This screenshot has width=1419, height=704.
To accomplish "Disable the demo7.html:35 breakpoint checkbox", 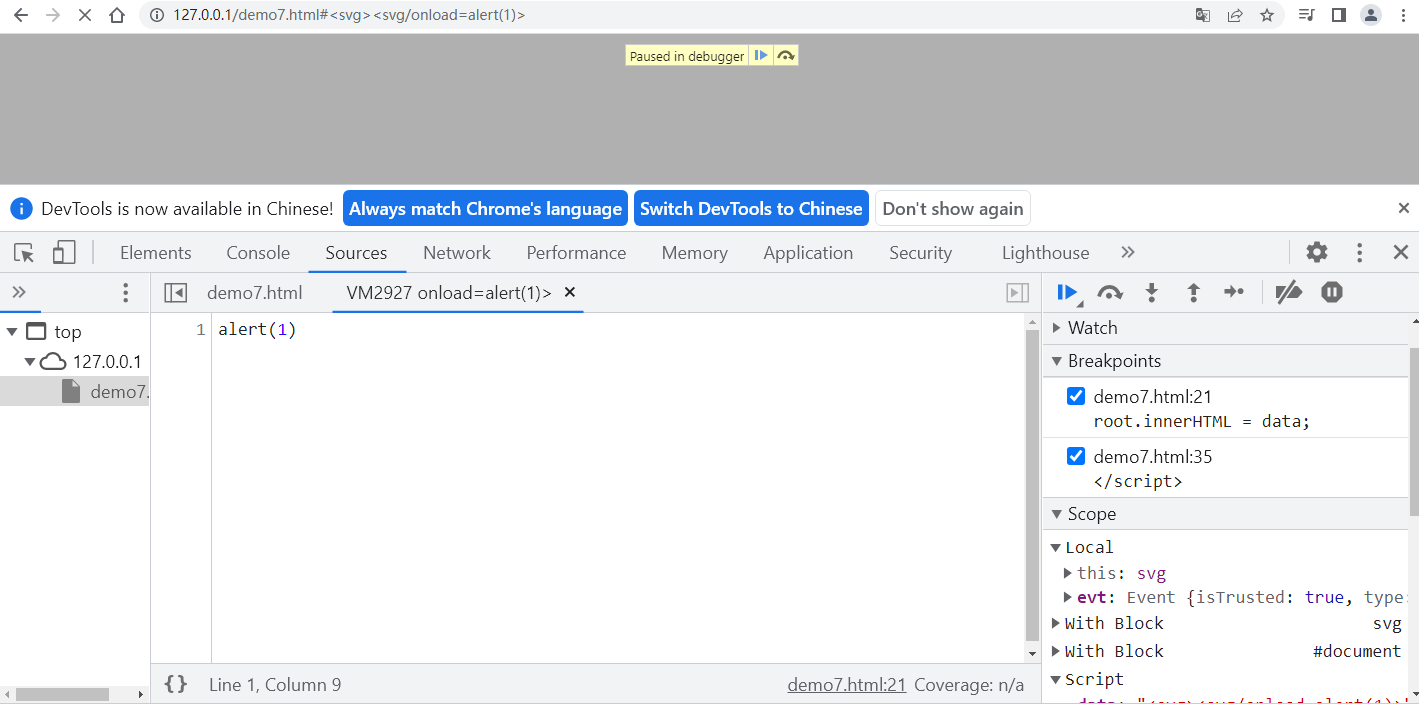I will (x=1076, y=456).
